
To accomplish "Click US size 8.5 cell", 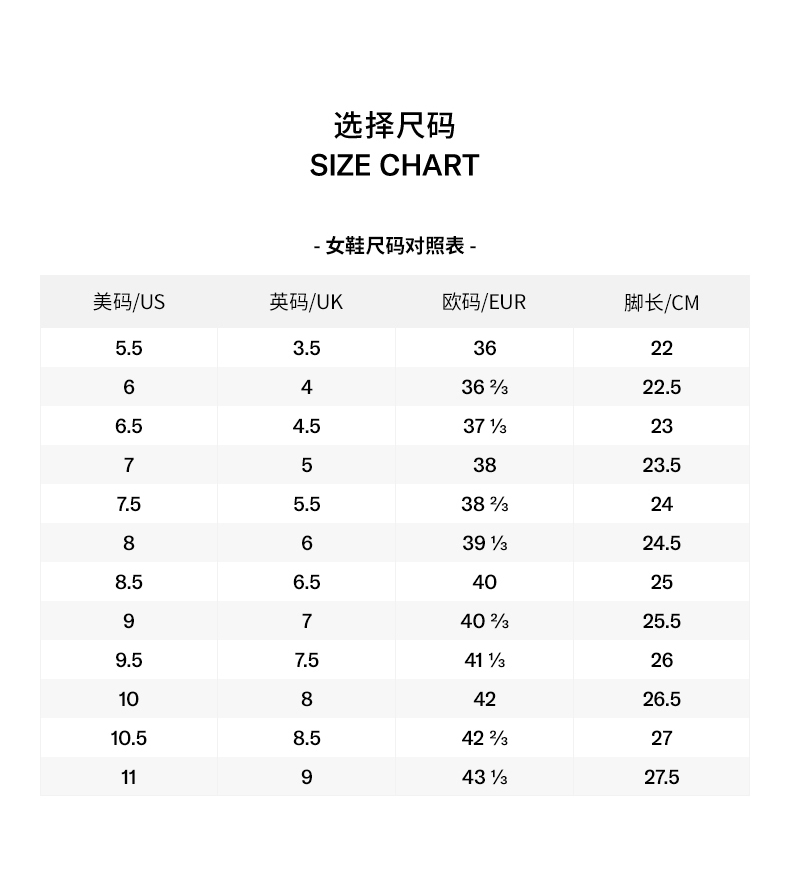I will 129,582.
